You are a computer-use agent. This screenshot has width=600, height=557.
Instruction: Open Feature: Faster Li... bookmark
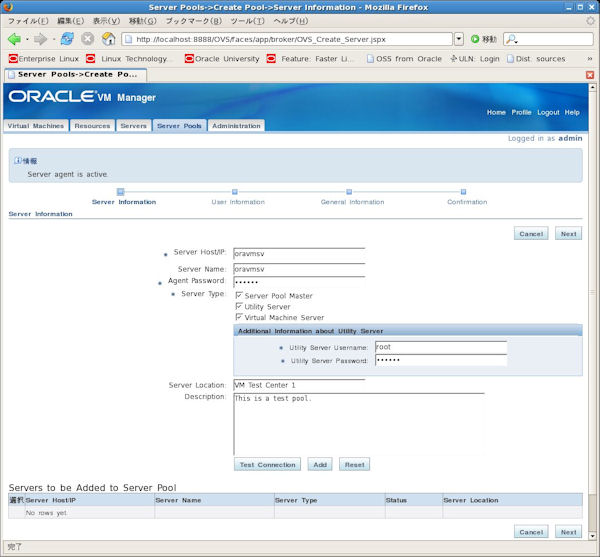(311, 59)
